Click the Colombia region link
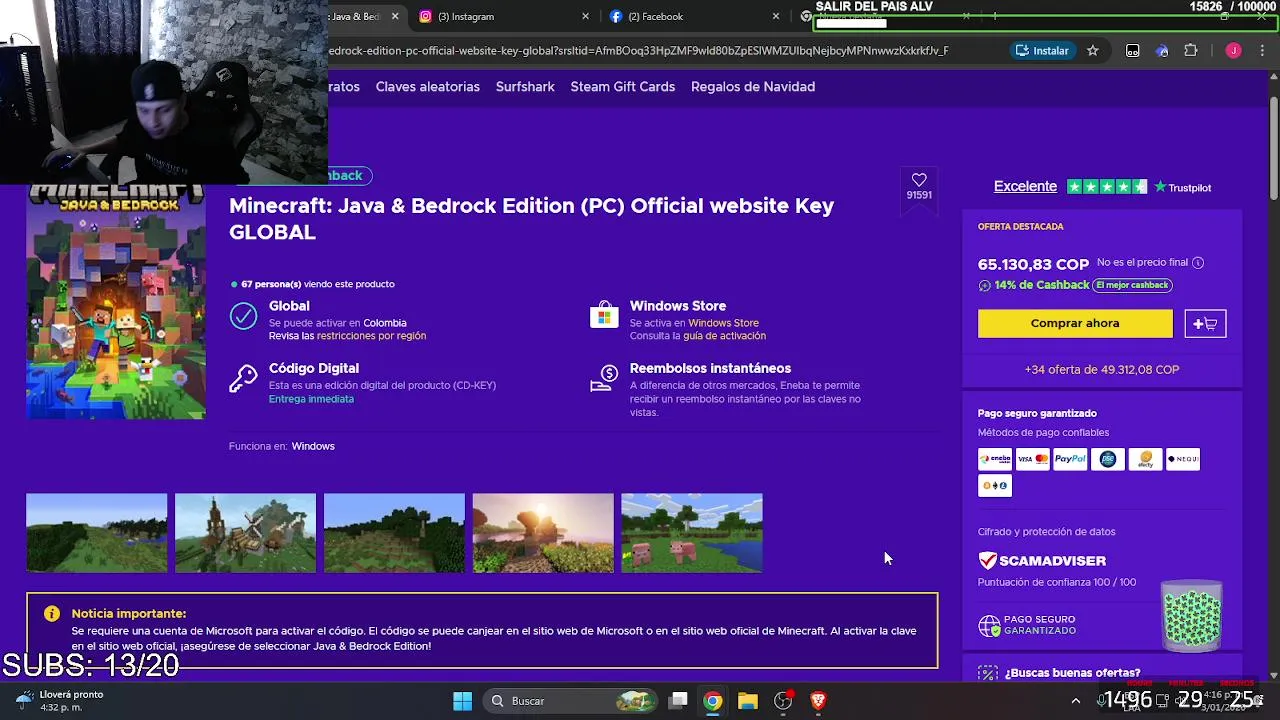Viewport: 1280px width, 720px height. tap(385, 323)
